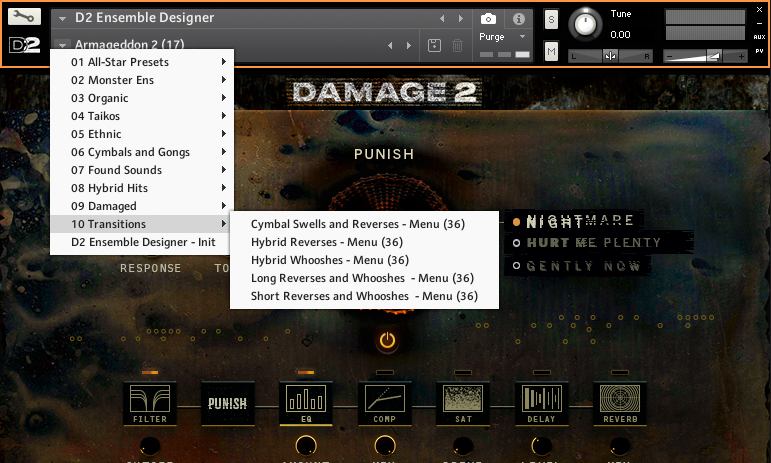The height and width of the screenshot is (463, 771).
Task: Select the FILTER effect module
Action: coord(150,403)
